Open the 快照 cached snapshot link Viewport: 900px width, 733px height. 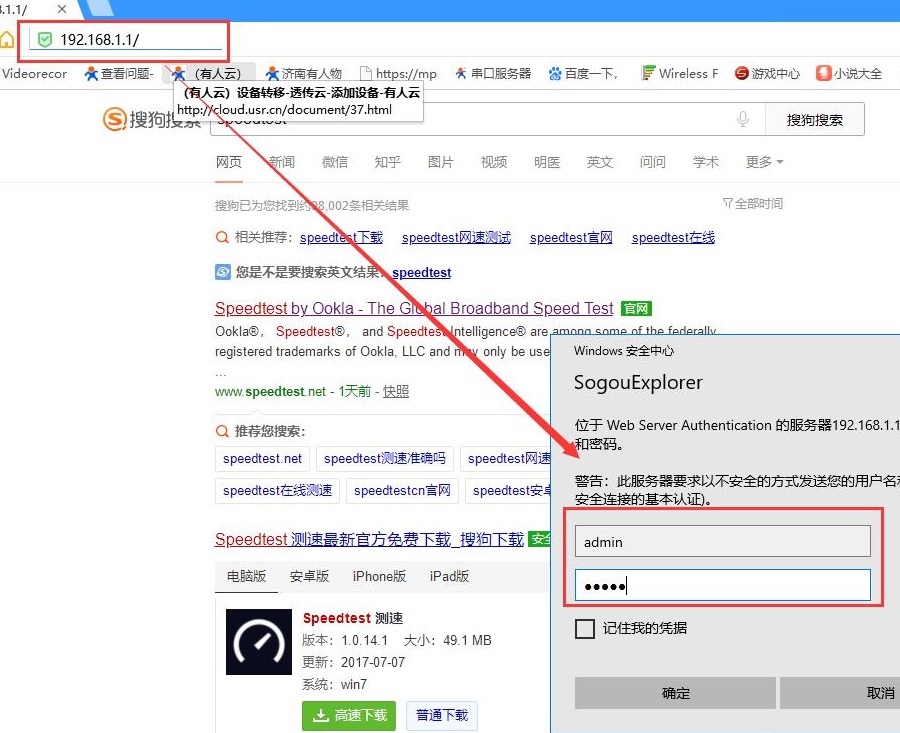pos(396,391)
